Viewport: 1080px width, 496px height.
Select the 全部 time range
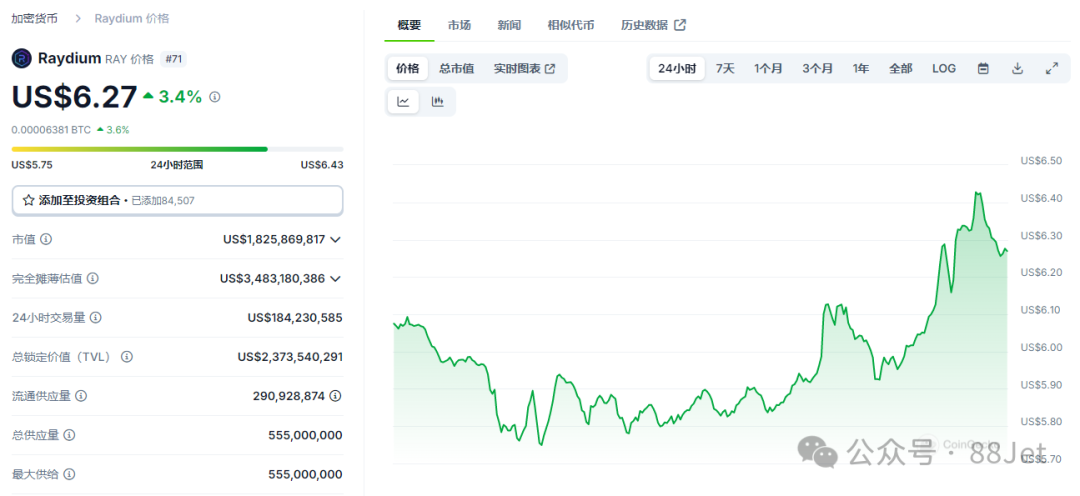900,68
